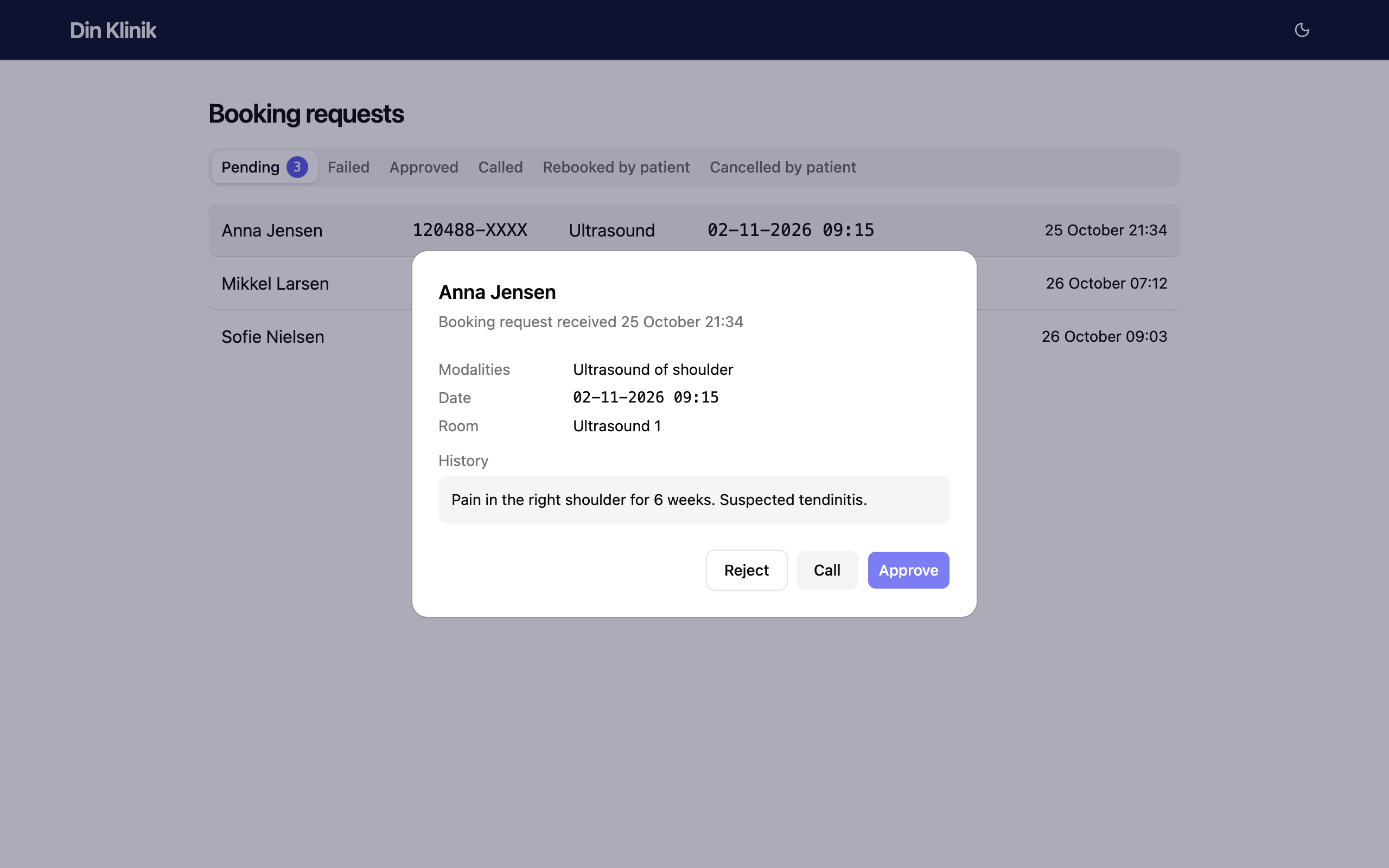Reject Anna Jensen's booking request
1389x868 pixels.
tap(746, 570)
